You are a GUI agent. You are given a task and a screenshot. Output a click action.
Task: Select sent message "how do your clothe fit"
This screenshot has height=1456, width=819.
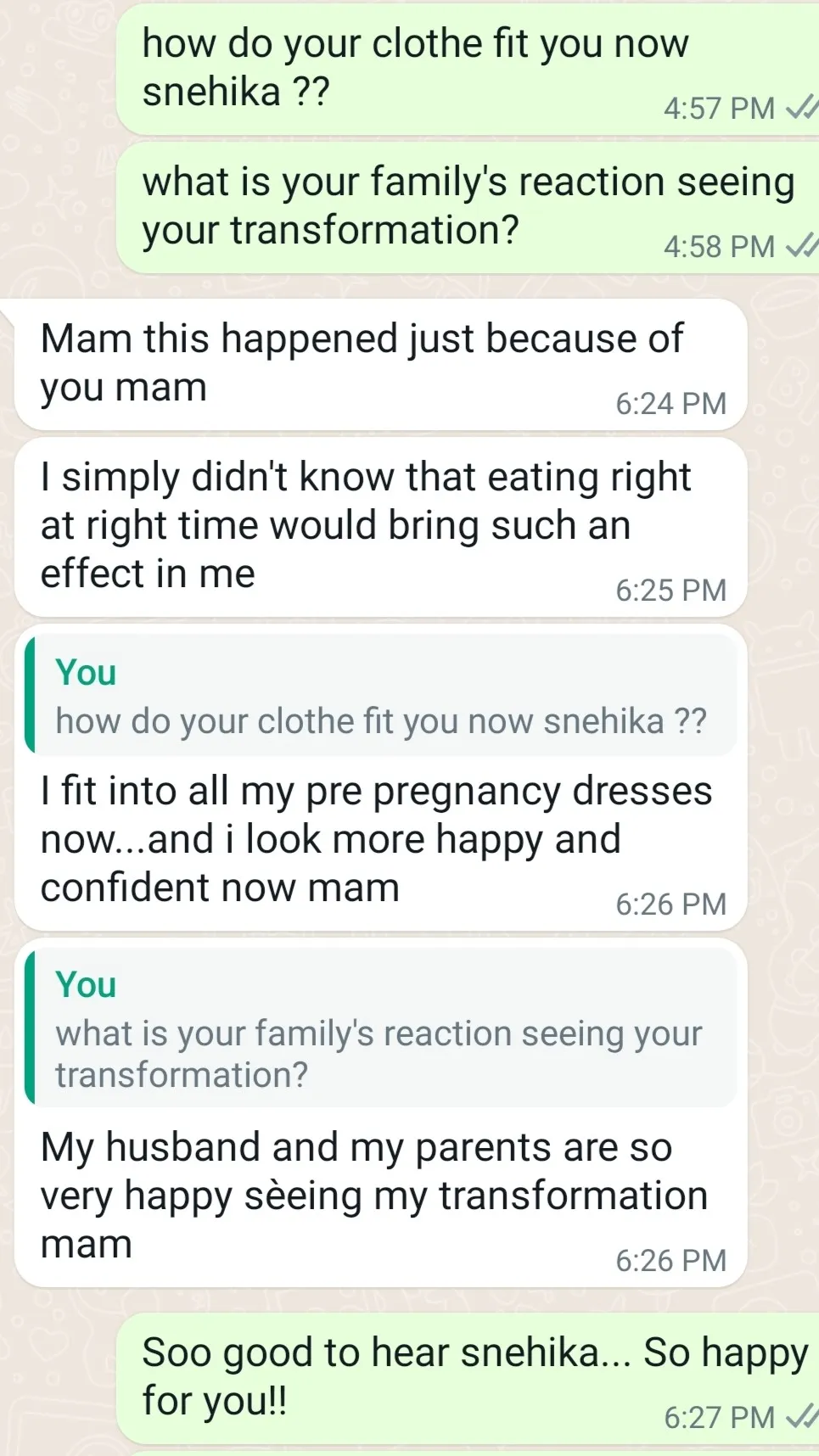tap(415, 66)
